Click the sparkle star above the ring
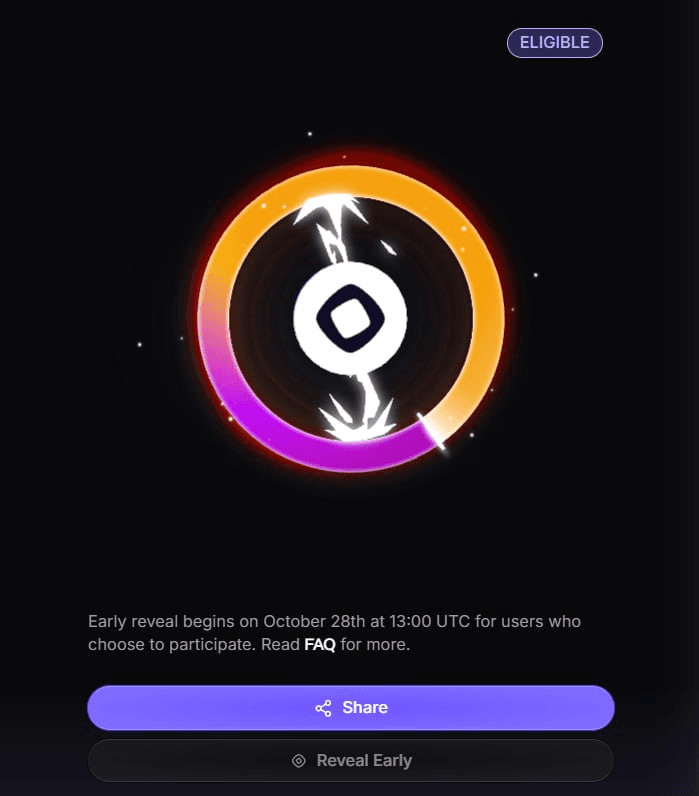The height and width of the screenshot is (796, 699). pos(310,134)
